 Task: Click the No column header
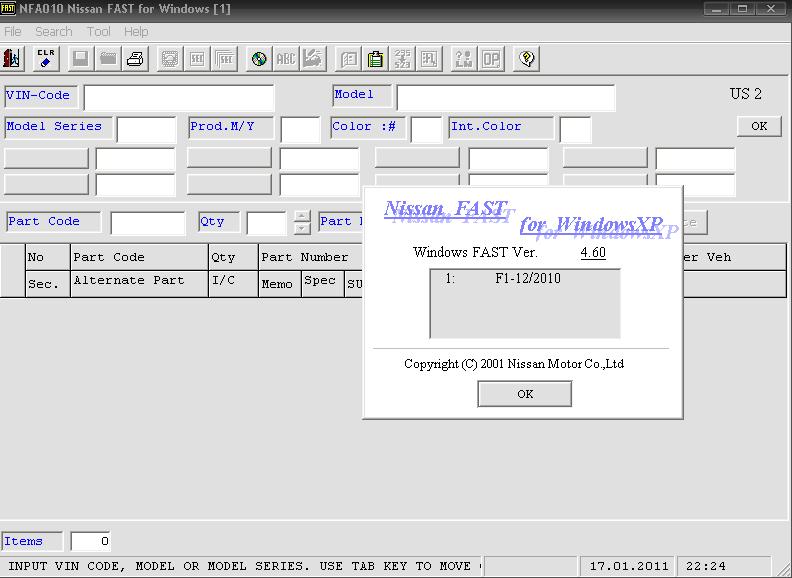pos(47,257)
